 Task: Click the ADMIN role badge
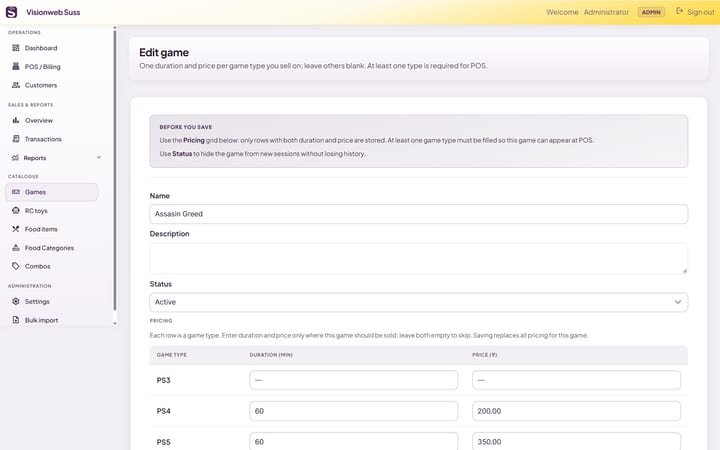[x=651, y=12]
